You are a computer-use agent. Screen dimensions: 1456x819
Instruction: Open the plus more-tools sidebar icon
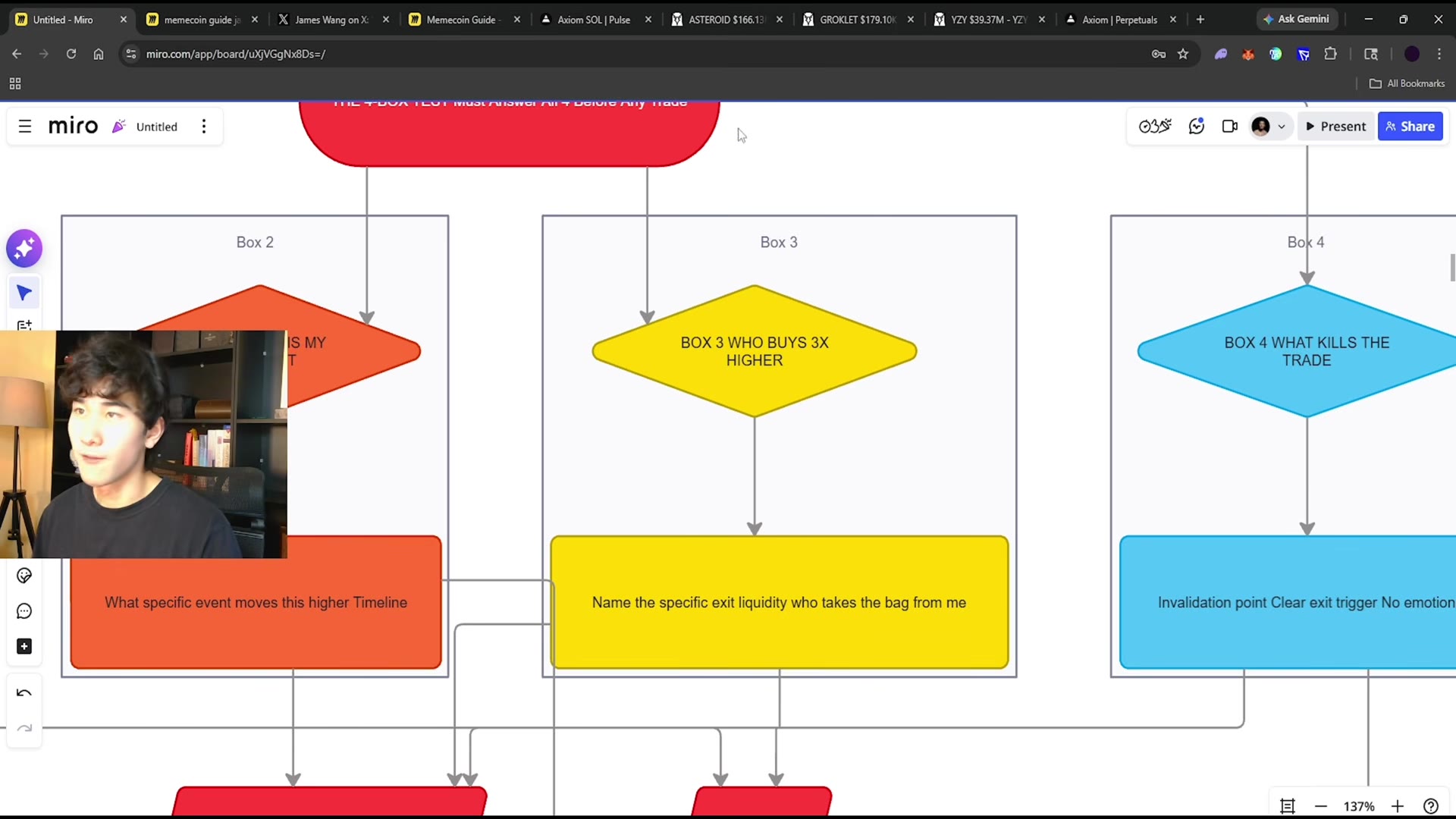24,647
